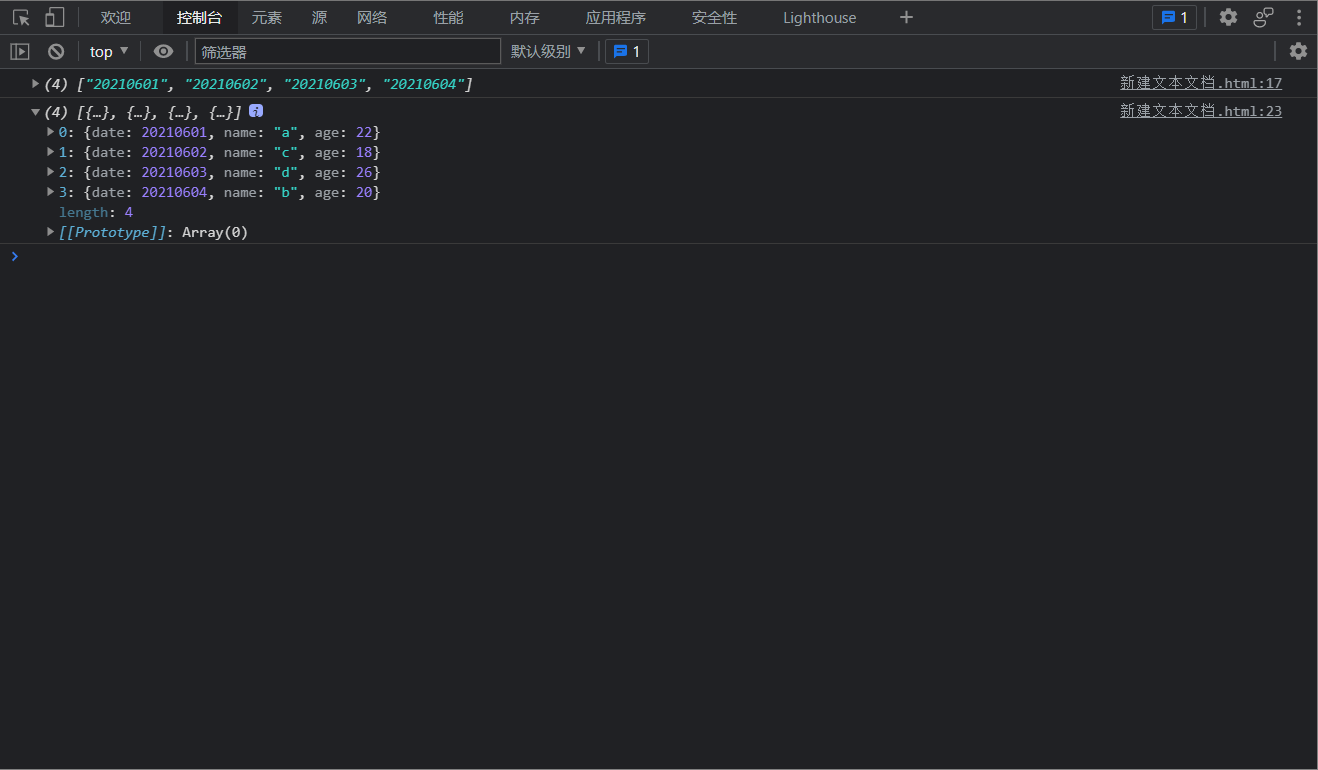The image size is (1318, 770).
Task: Click the "20210601" string value
Action: coord(126,84)
